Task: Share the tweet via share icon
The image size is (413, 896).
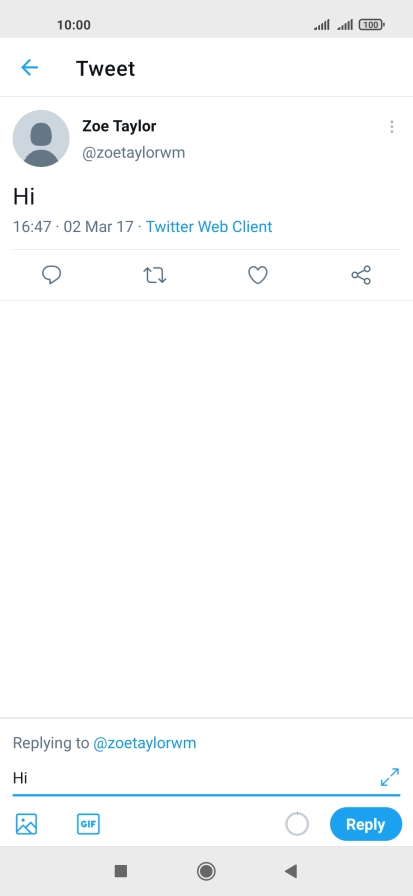Action: 361,275
